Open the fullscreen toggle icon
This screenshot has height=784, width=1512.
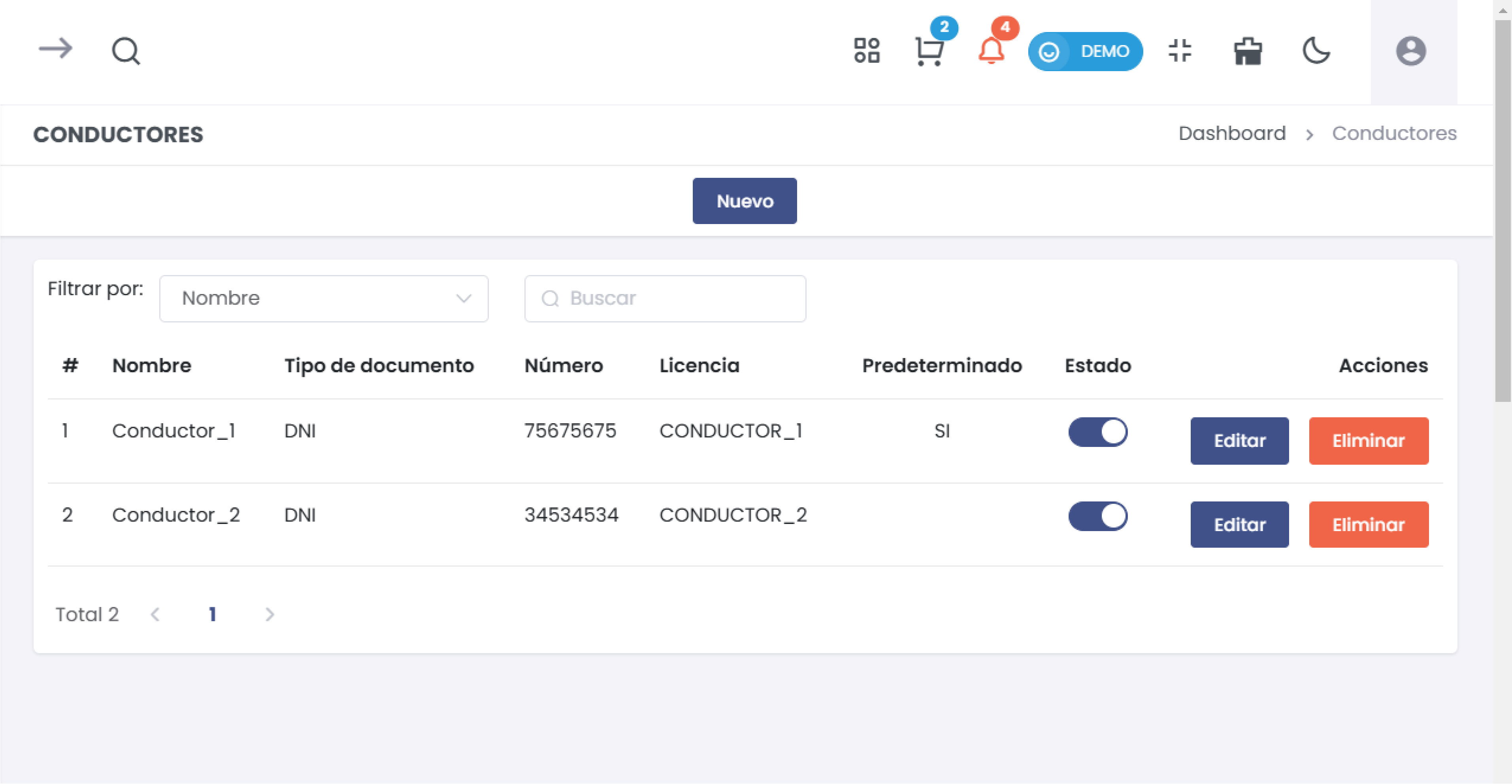coord(1180,52)
